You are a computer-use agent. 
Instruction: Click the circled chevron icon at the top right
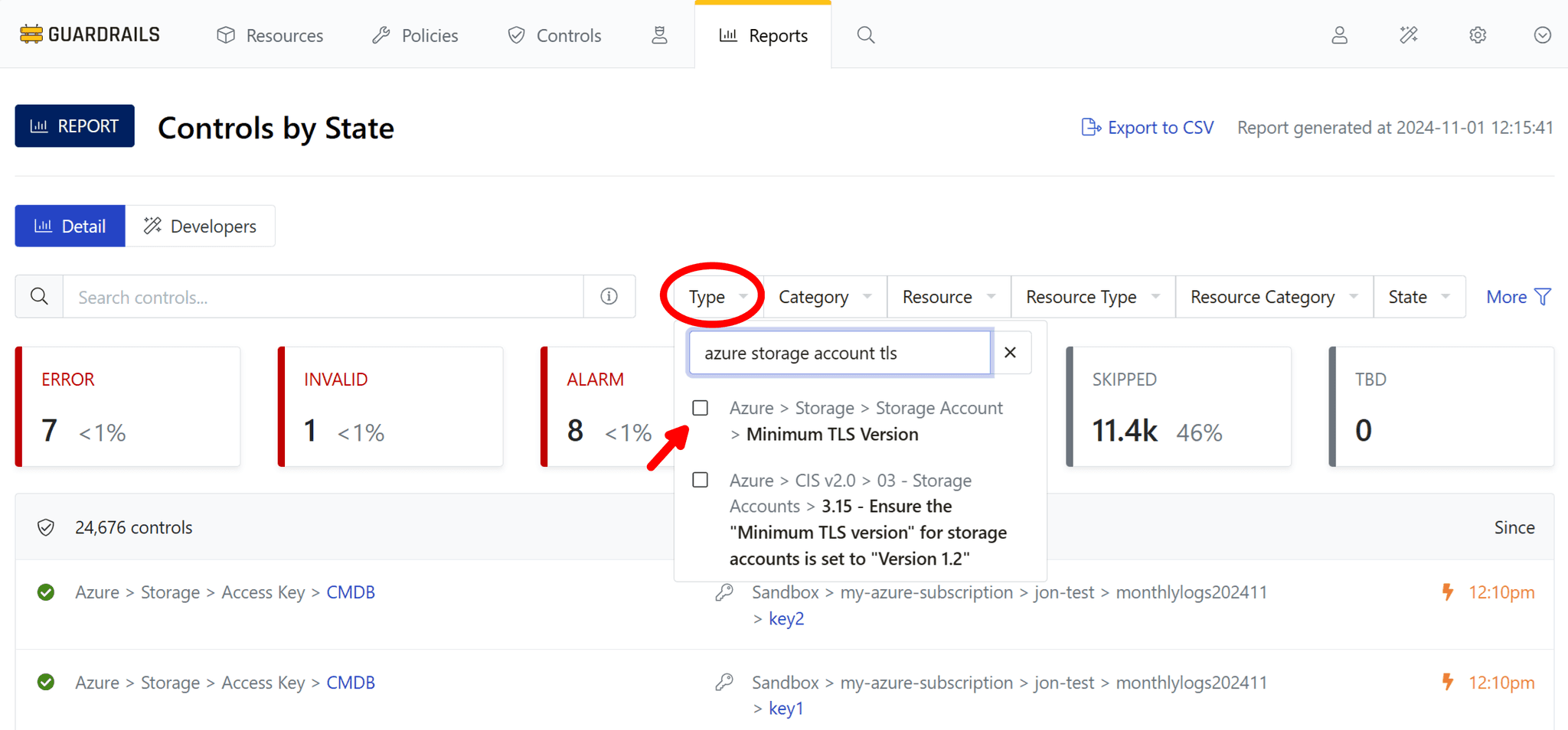1543,35
